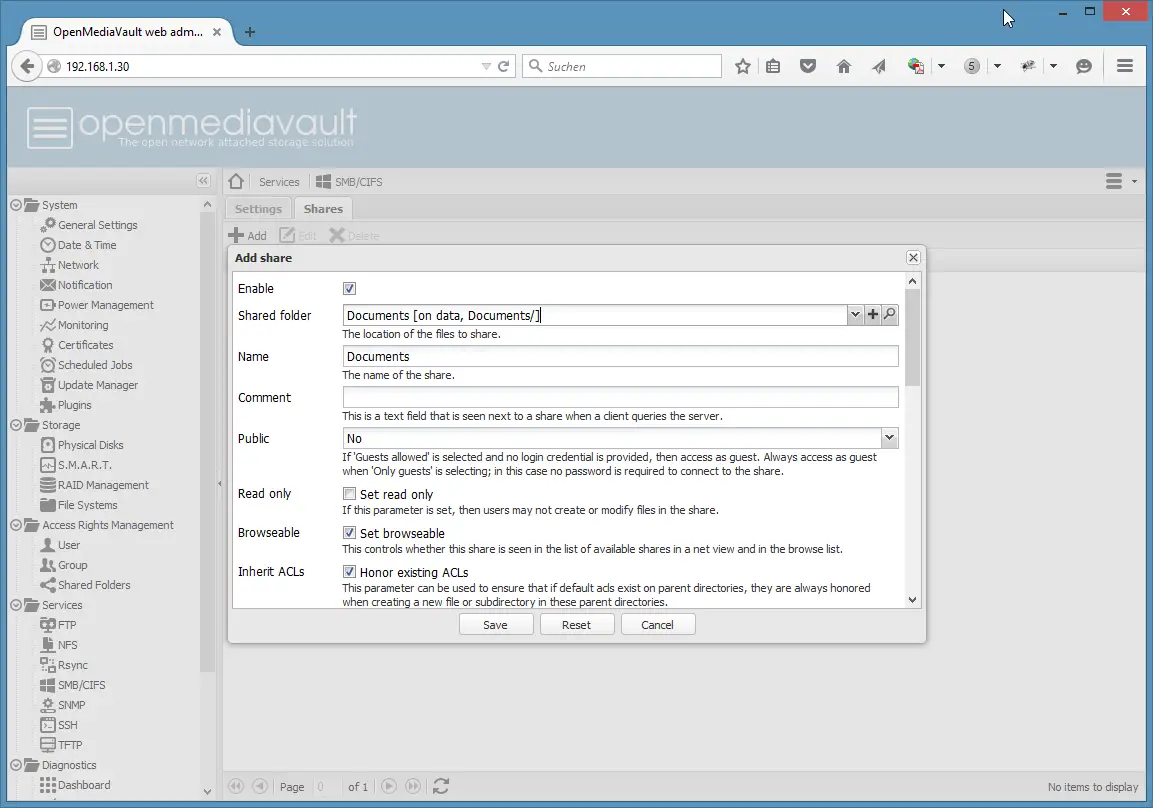Image resolution: width=1153 pixels, height=808 pixels.
Task: Uncheck Set browseable
Action: (x=349, y=533)
